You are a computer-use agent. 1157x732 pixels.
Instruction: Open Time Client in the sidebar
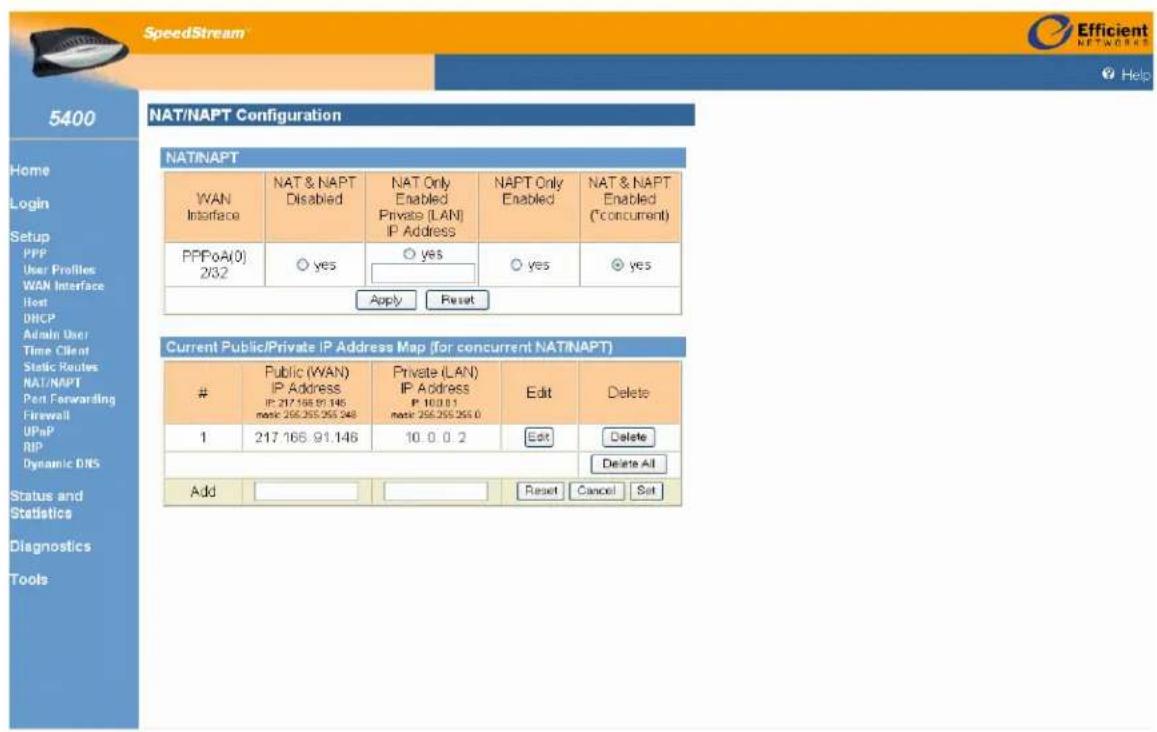coord(56,351)
